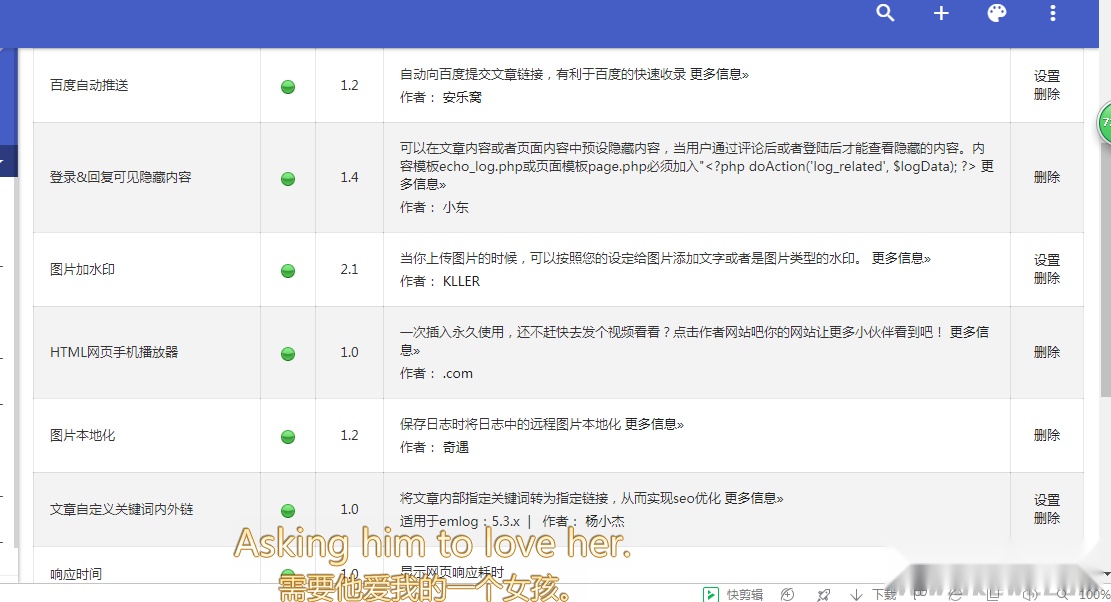The image size is (1111, 602).
Task: Open the theme palette icon
Action: (x=996, y=13)
